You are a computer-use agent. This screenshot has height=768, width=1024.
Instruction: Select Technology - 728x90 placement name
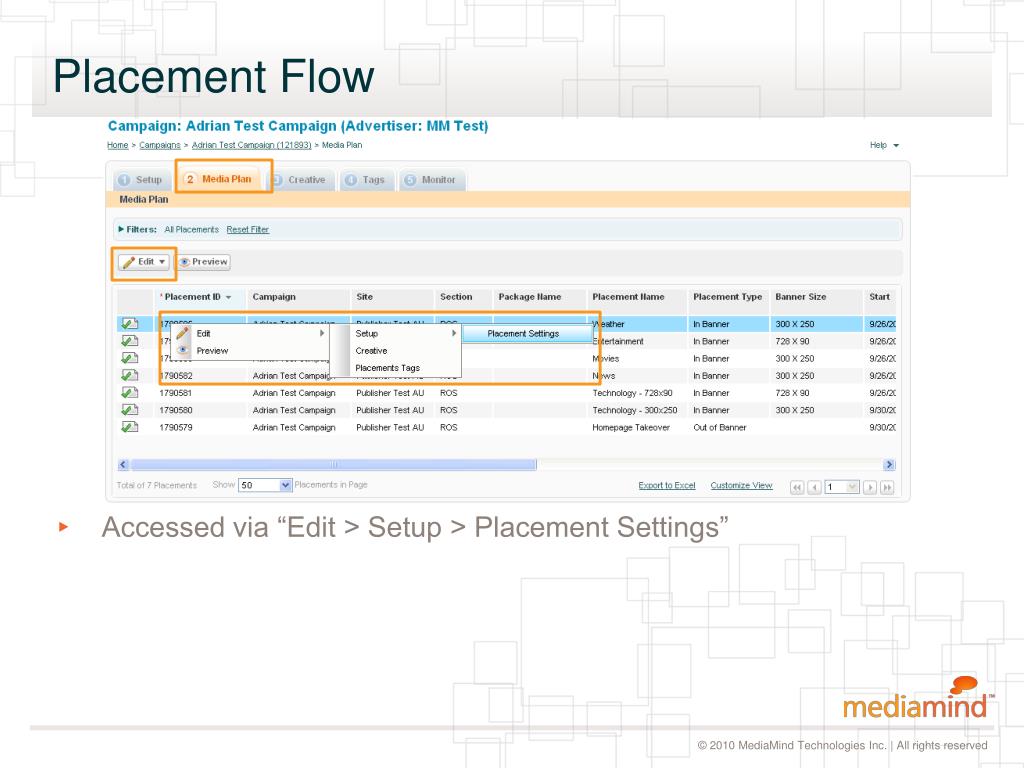(632, 393)
